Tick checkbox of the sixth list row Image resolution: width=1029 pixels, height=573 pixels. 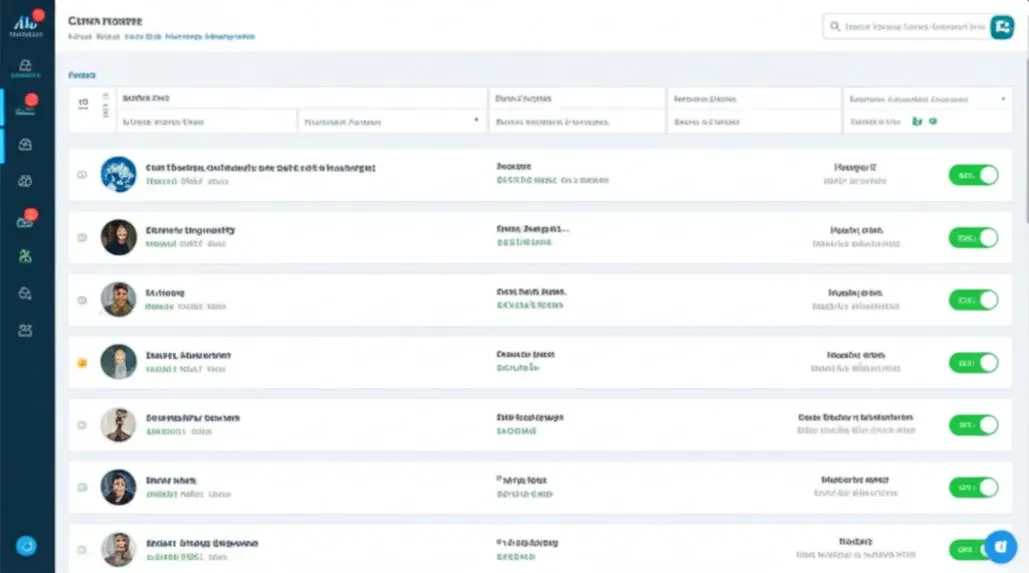coord(82,487)
